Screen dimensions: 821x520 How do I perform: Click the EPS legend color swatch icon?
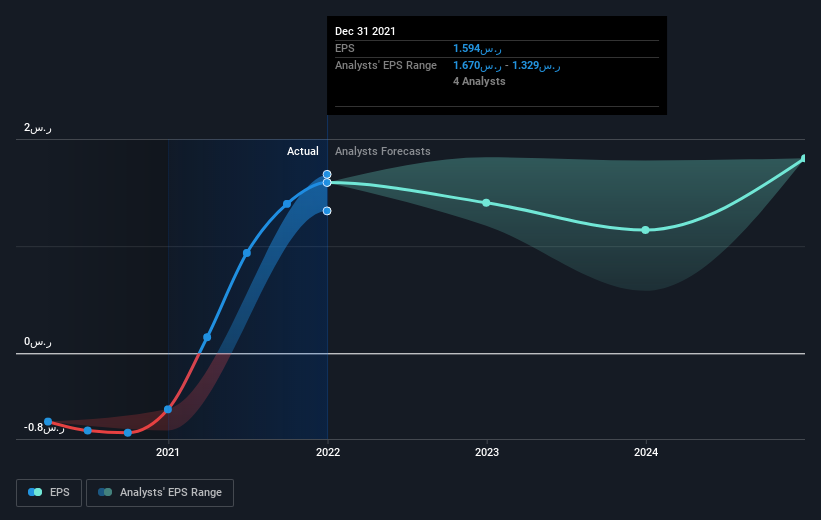tap(35, 492)
